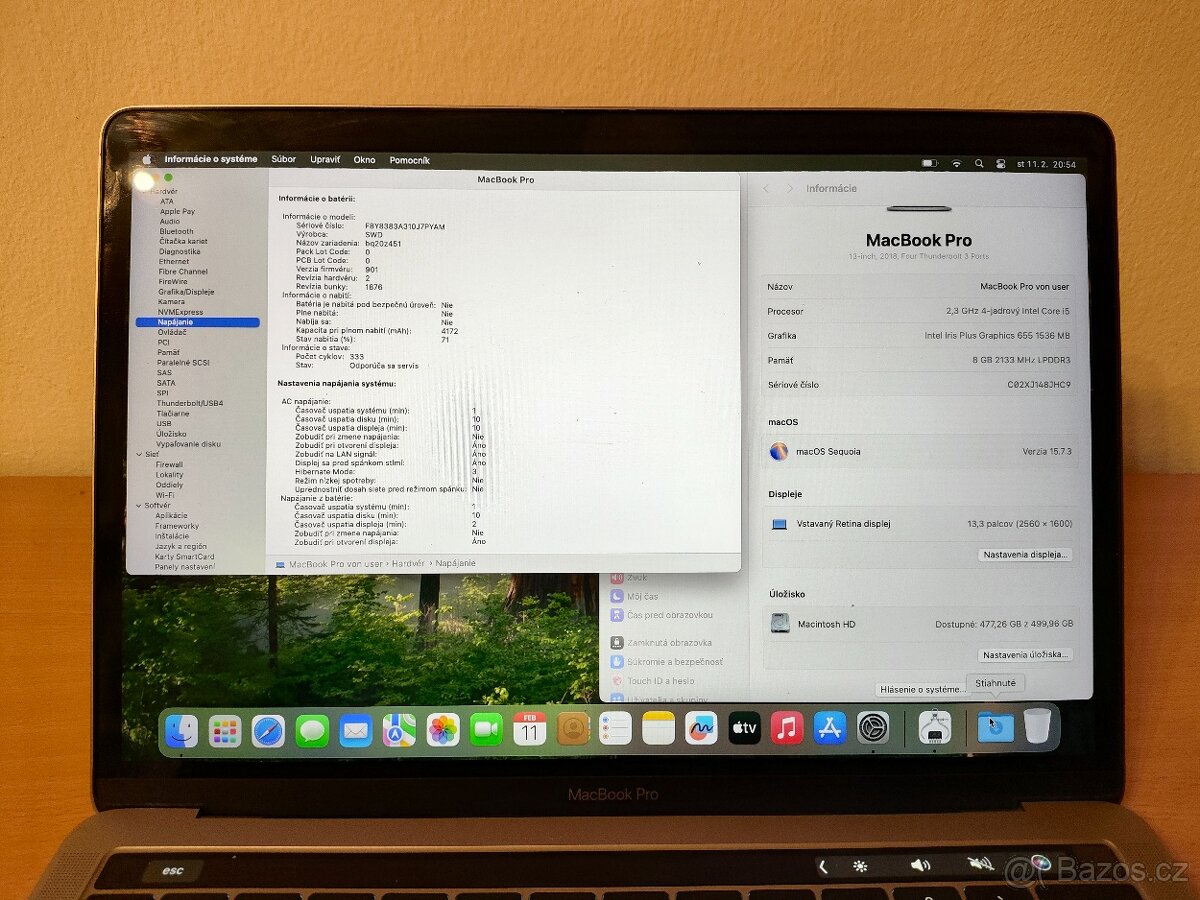The width and height of the screenshot is (1200, 900).
Task: Launch FaceTime from the Dock
Action: tap(486, 729)
